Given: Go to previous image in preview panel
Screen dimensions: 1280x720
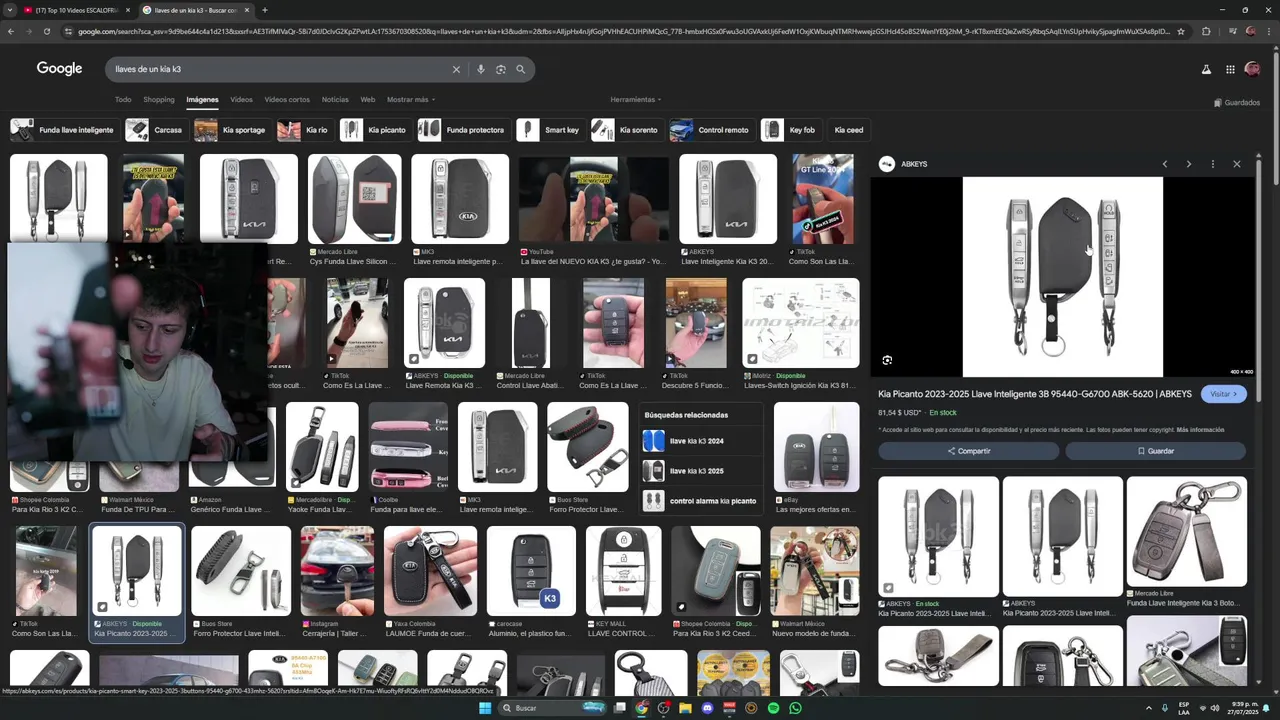Looking at the screenshot, I should (x=1164, y=164).
